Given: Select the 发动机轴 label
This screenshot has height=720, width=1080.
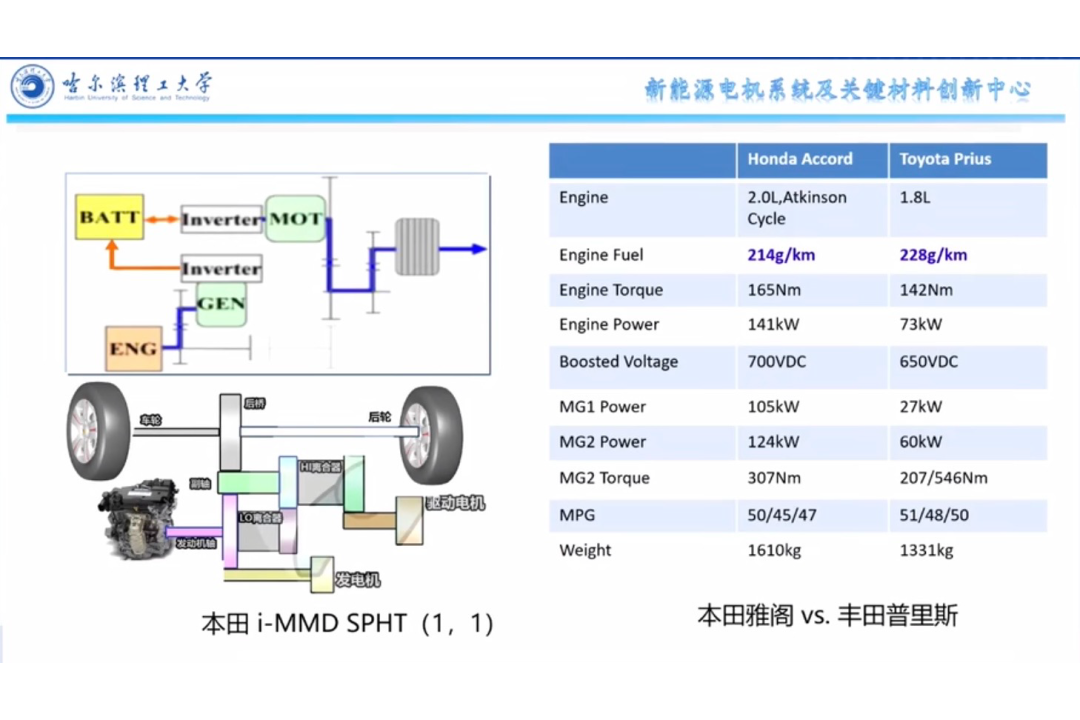Looking at the screenshot, I should (x=196, y=543).
